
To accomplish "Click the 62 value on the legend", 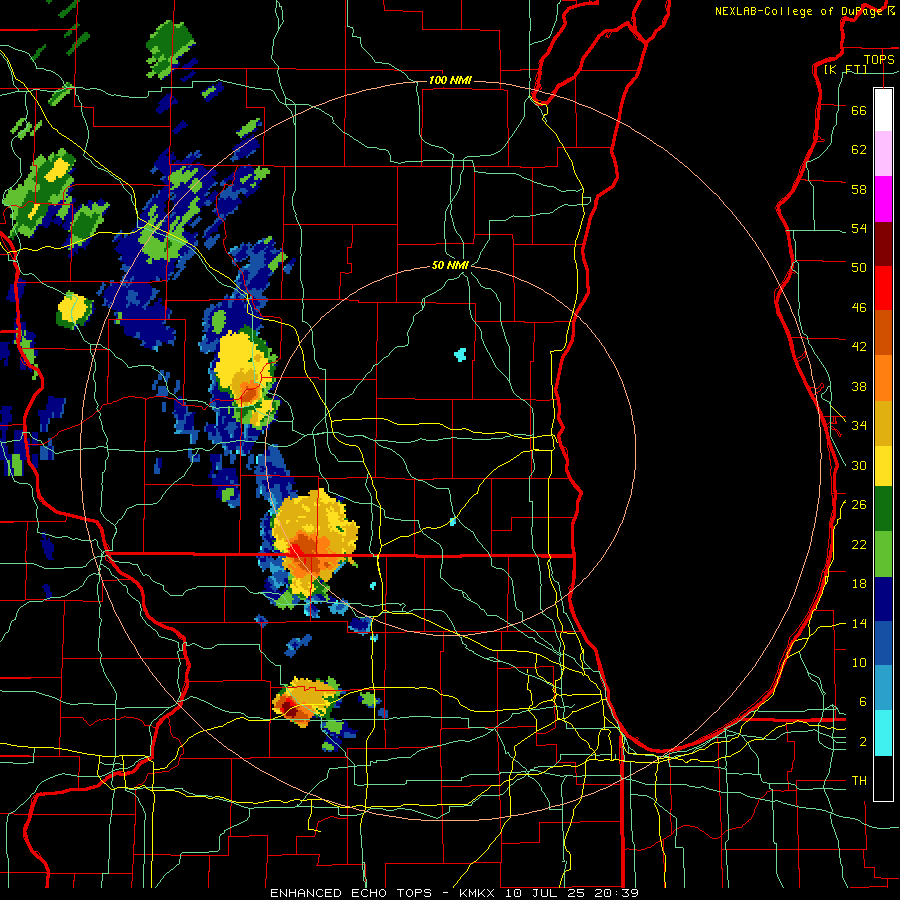I will pos(859,150).
